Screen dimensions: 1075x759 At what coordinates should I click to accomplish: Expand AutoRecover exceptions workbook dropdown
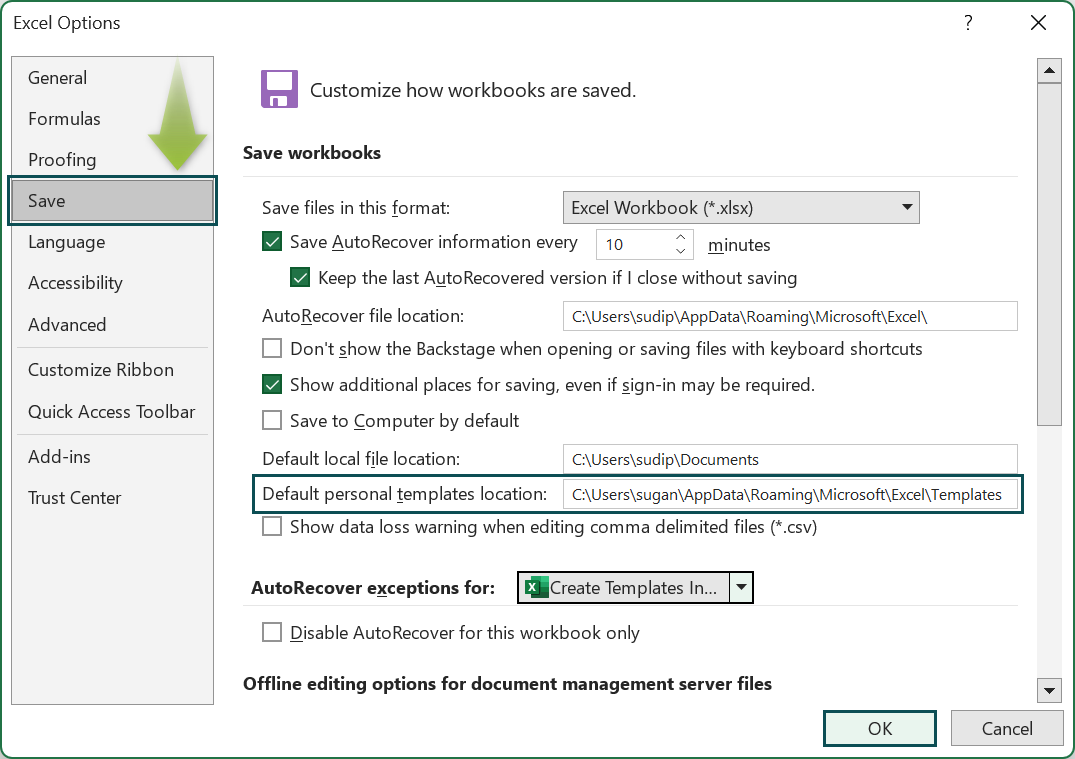(741, 588)
